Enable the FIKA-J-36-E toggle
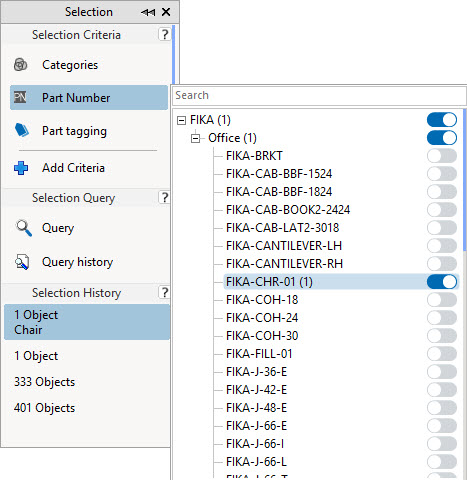467x480 pixels. point(442,372)
